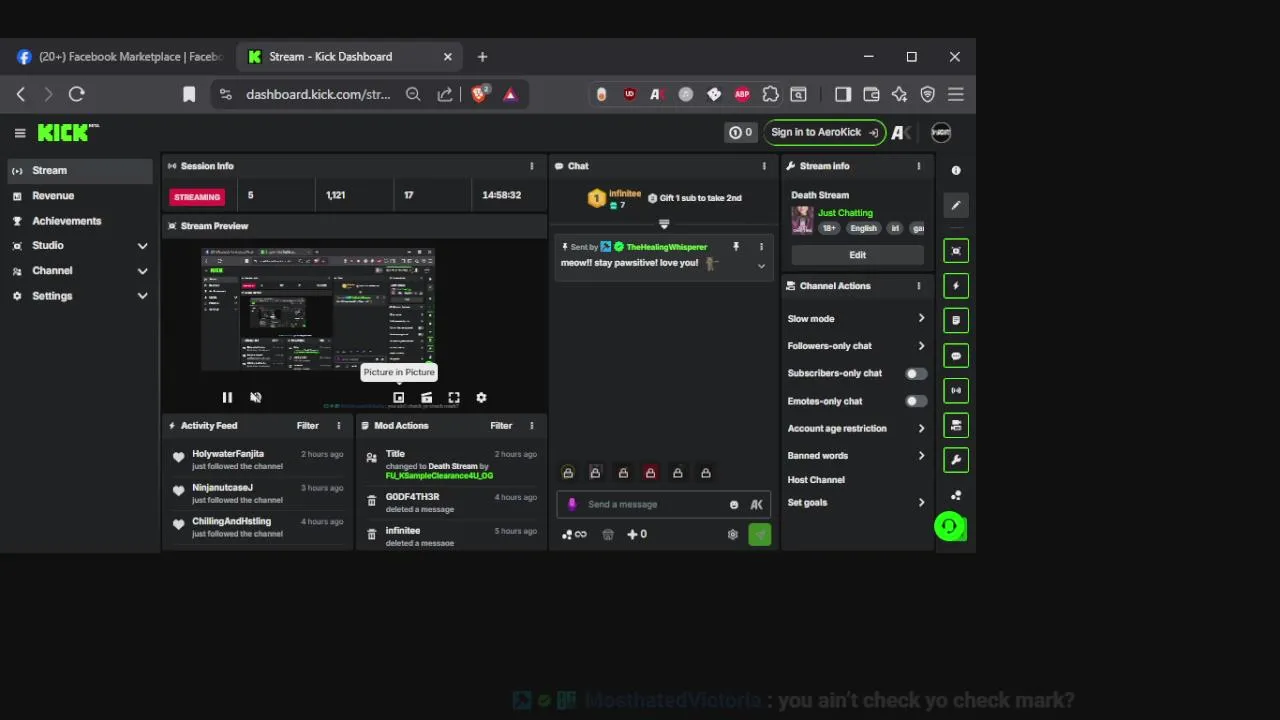The width and height of the screenshot is (1280, 720).
Task: Open Revenue in the left sidebar
Action: point(80,196)
